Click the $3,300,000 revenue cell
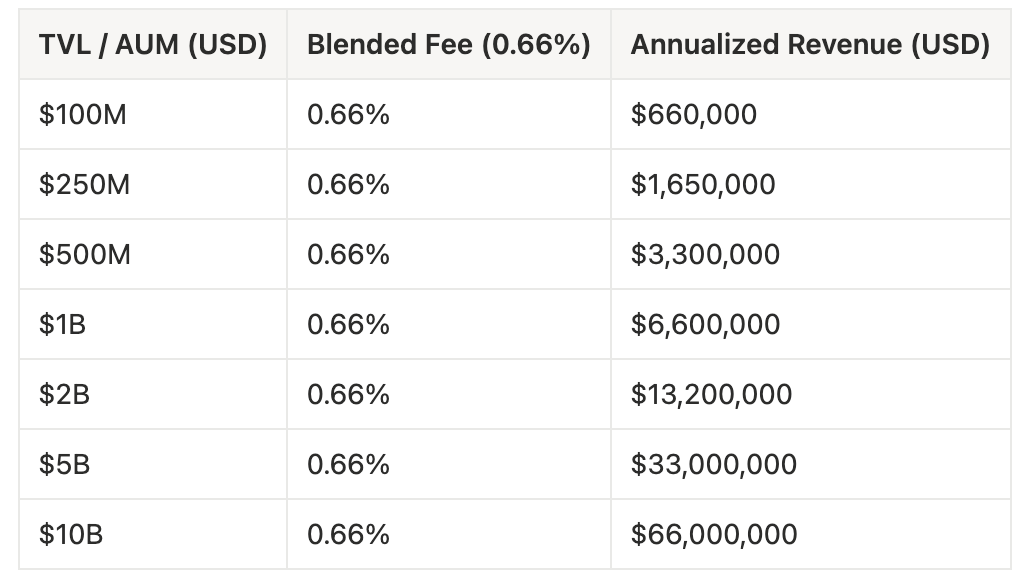The height and width of the screenshot is (582, 1020). pos(705,255)
